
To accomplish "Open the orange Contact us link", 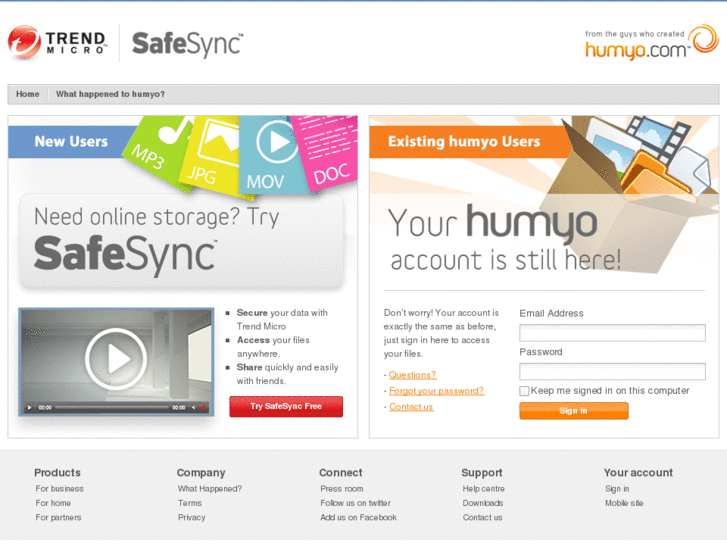I will point(411,407).
